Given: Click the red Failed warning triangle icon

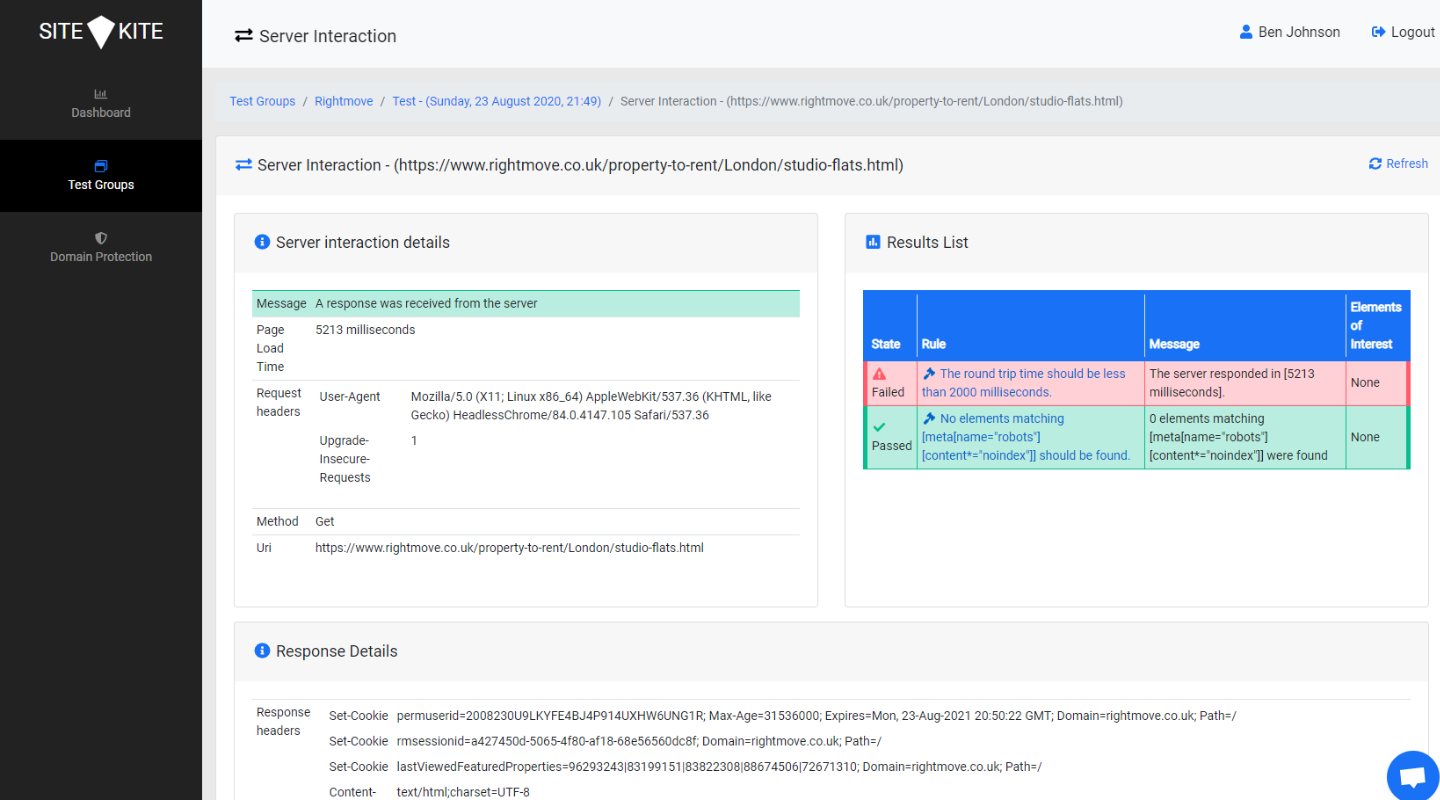Looking at the screenshot, I should tap(880, 374).
